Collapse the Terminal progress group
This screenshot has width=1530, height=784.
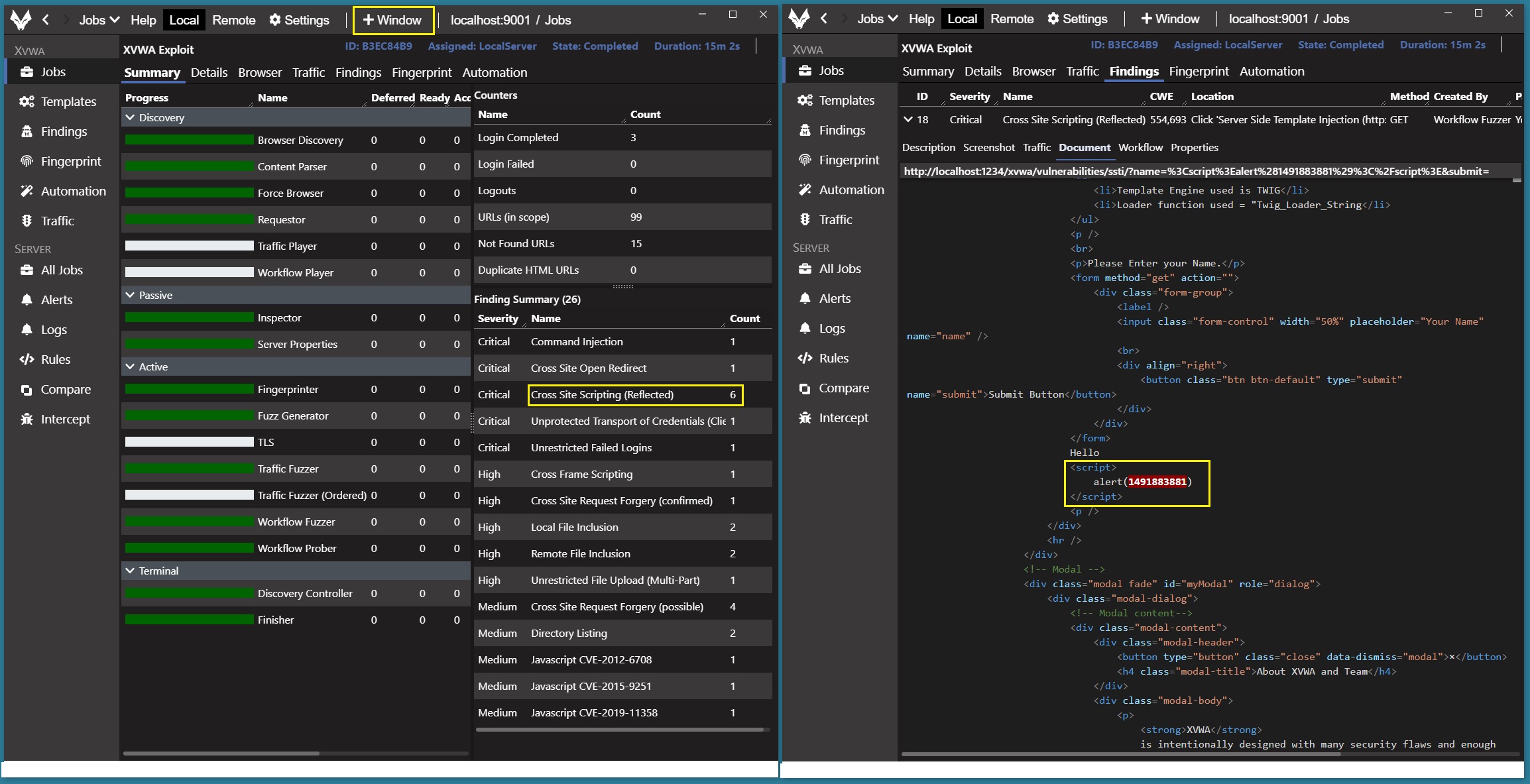130,571
